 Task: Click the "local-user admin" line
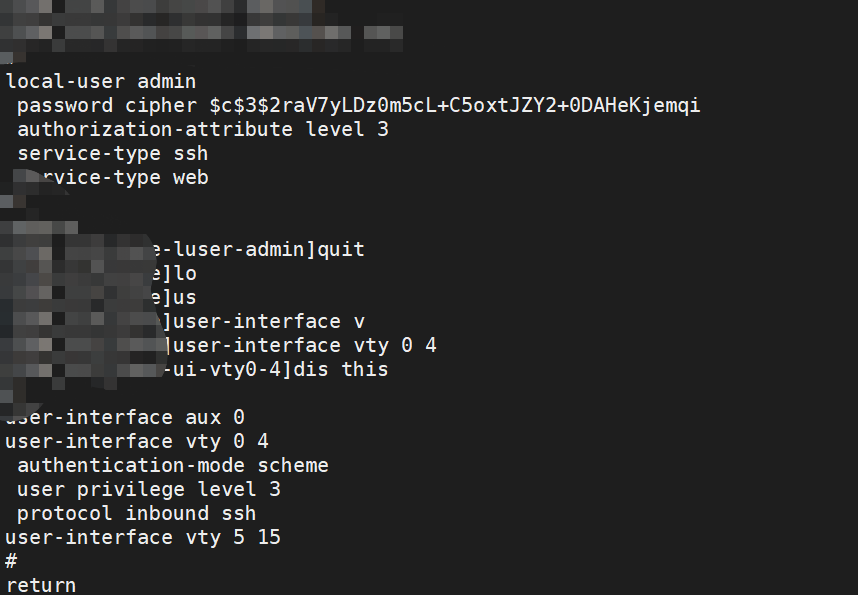(x=101, y=81)
